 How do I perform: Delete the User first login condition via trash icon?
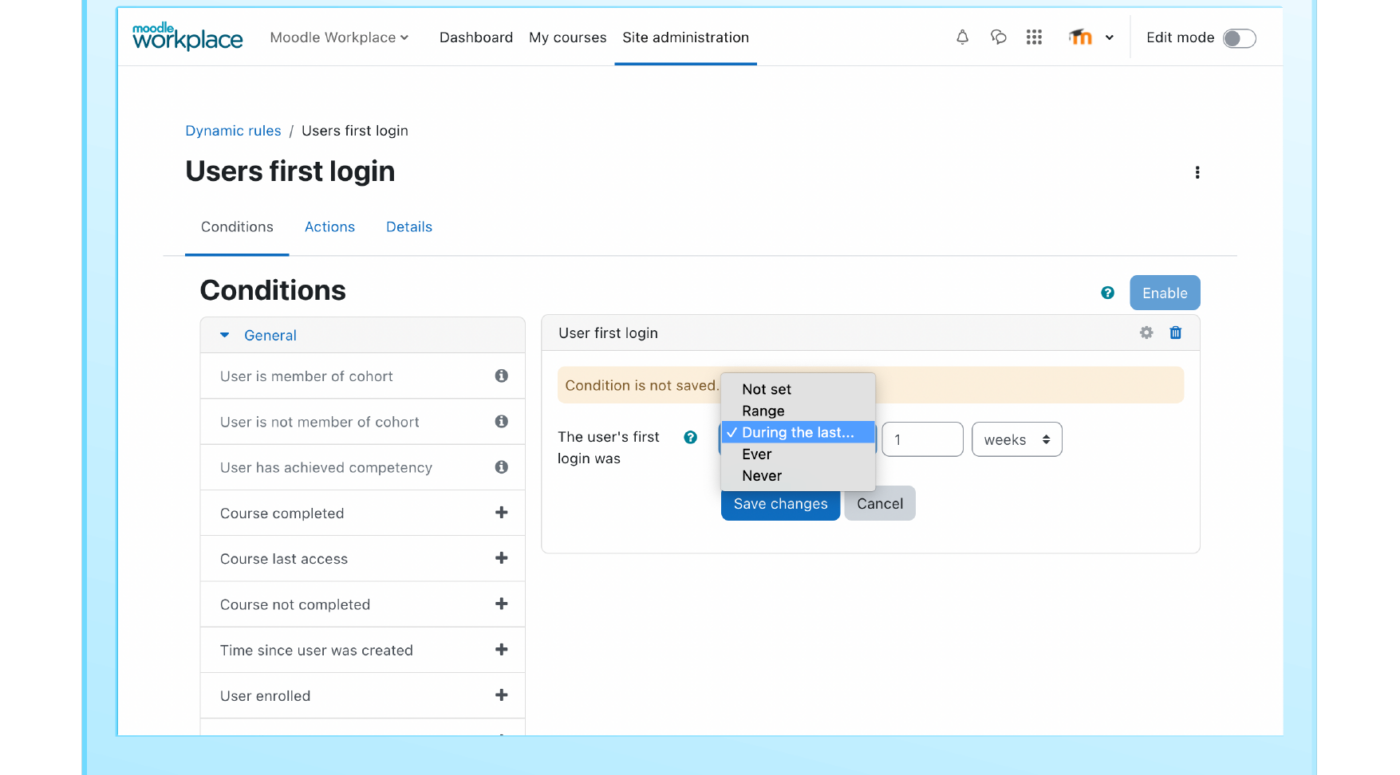click(1176, 332)
